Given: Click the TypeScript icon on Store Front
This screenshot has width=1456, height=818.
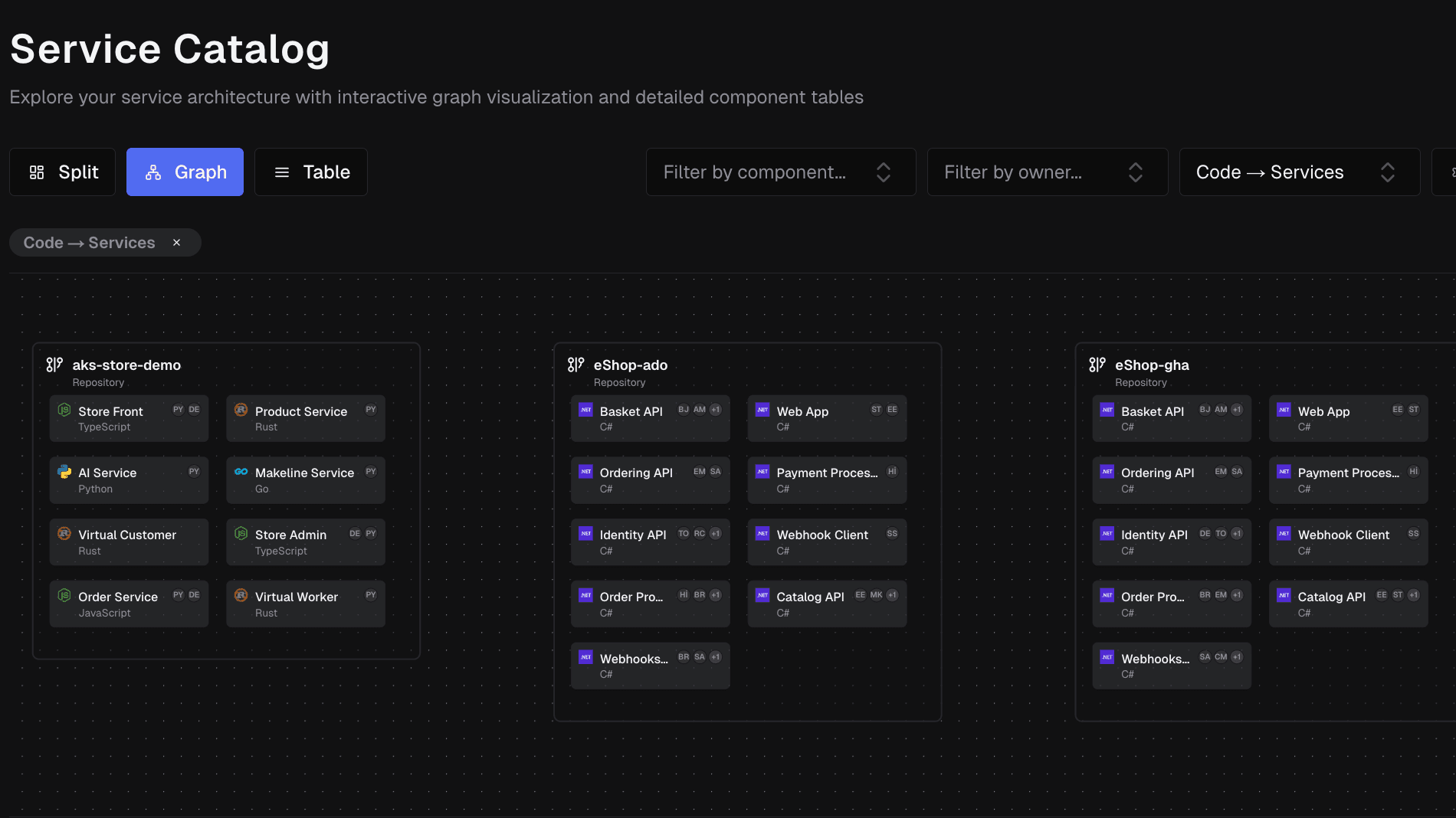Looking at the screenshot, I should tap(64, 411).
